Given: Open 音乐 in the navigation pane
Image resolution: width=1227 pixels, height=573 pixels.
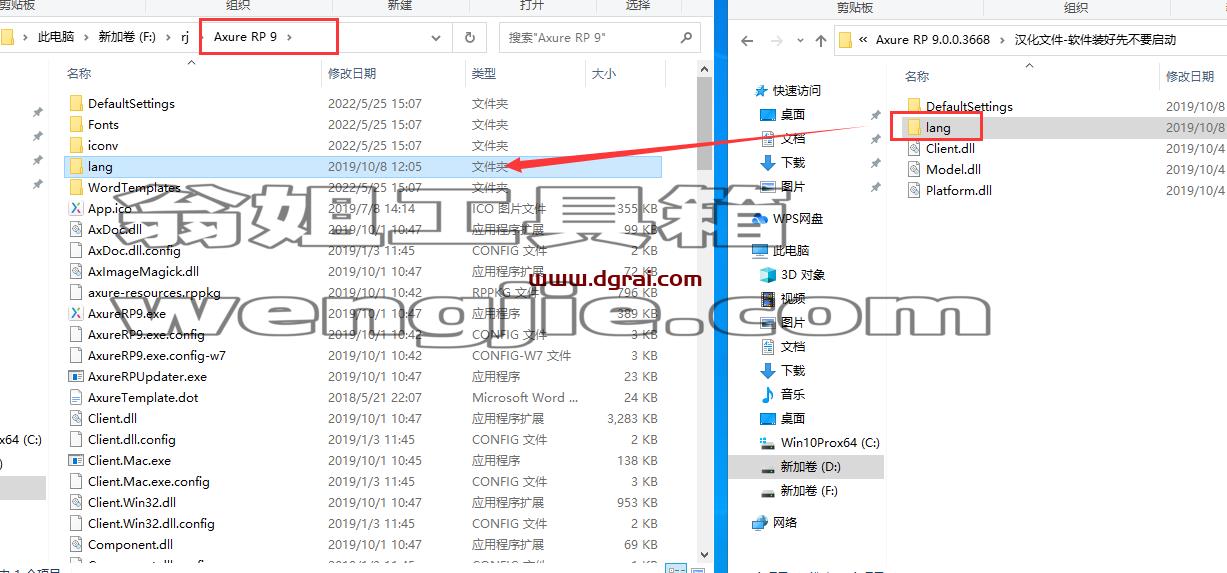Looking at the screenshot, I should click(x=793, y=394).
